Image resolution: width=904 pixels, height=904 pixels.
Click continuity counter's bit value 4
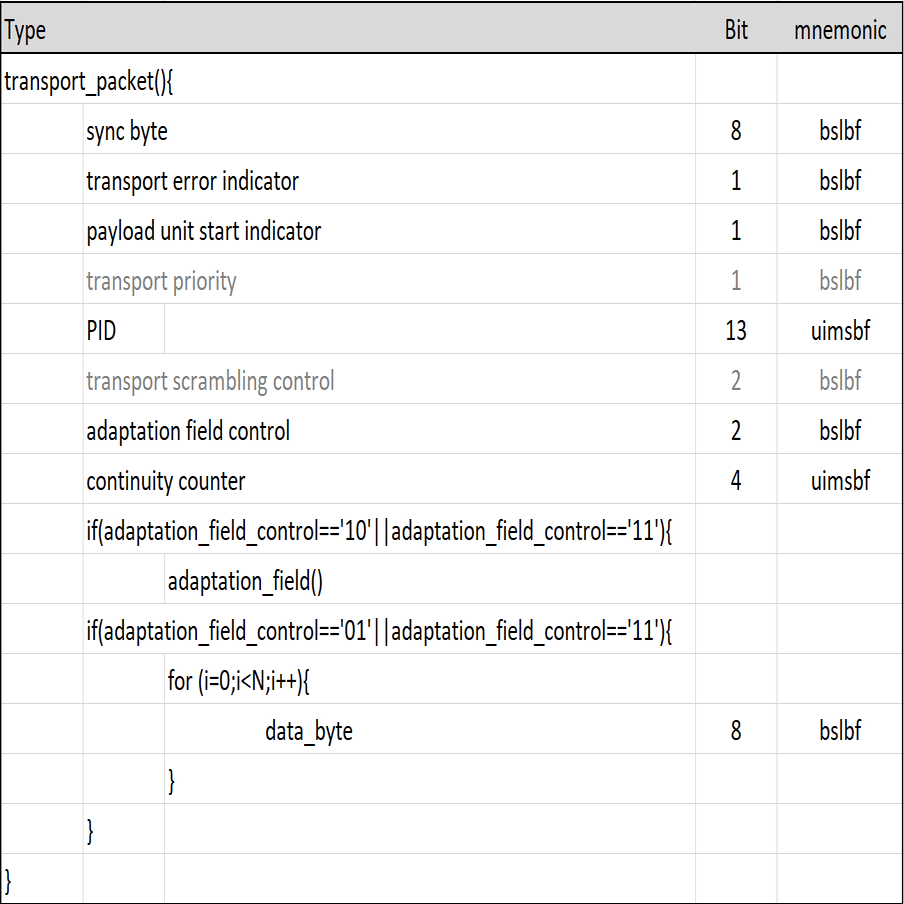click(x=736, y=480)
